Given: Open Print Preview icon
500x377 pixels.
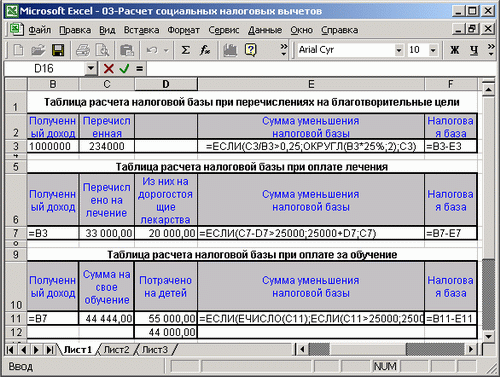Looking at the screenshot, I should tap(102, 50).
